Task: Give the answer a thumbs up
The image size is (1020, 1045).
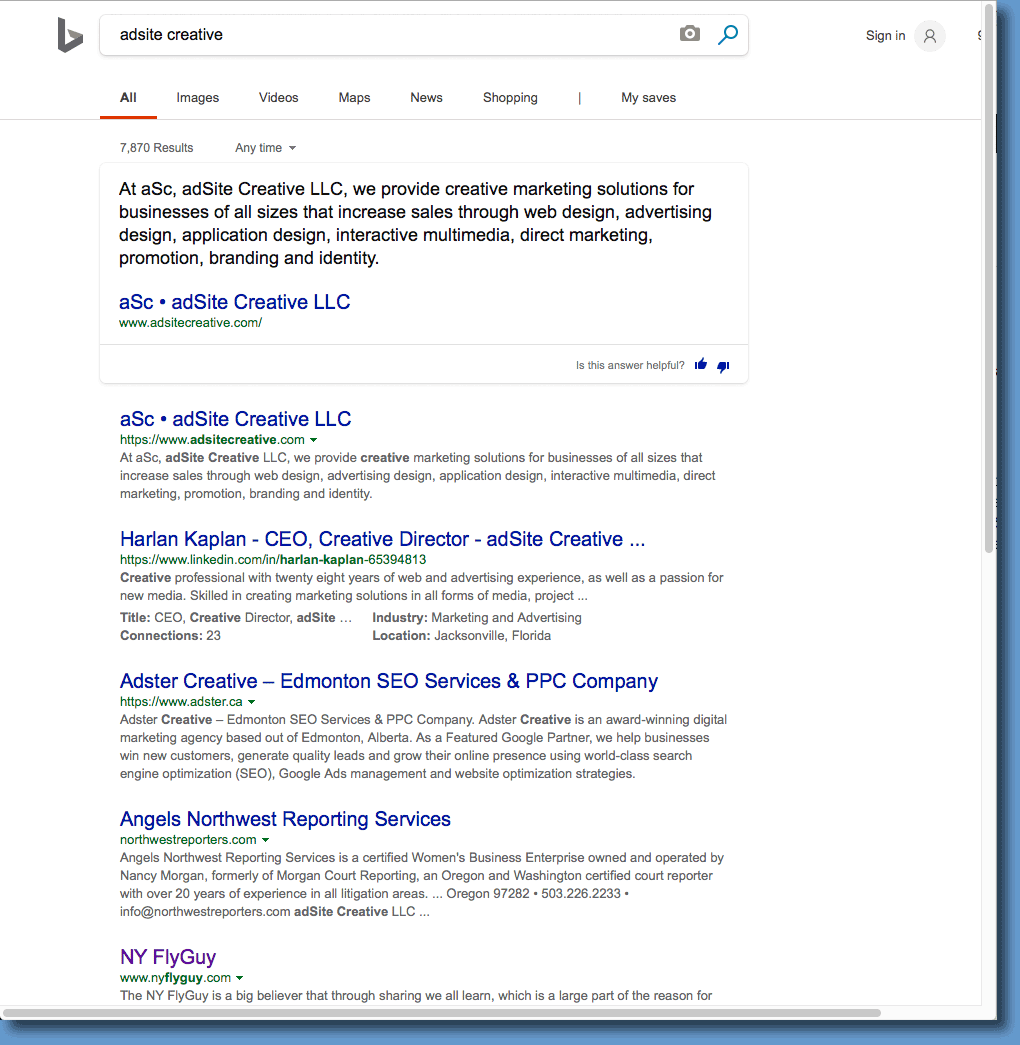Action: pyautogui.click(x=701, y=365)
